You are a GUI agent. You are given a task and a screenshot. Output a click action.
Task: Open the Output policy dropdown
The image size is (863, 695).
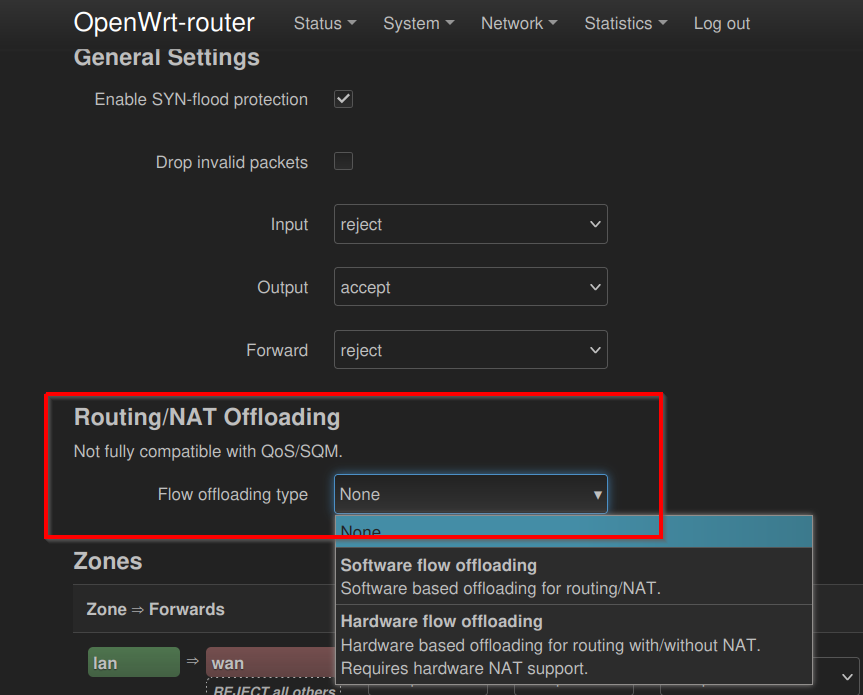[470, 288]
